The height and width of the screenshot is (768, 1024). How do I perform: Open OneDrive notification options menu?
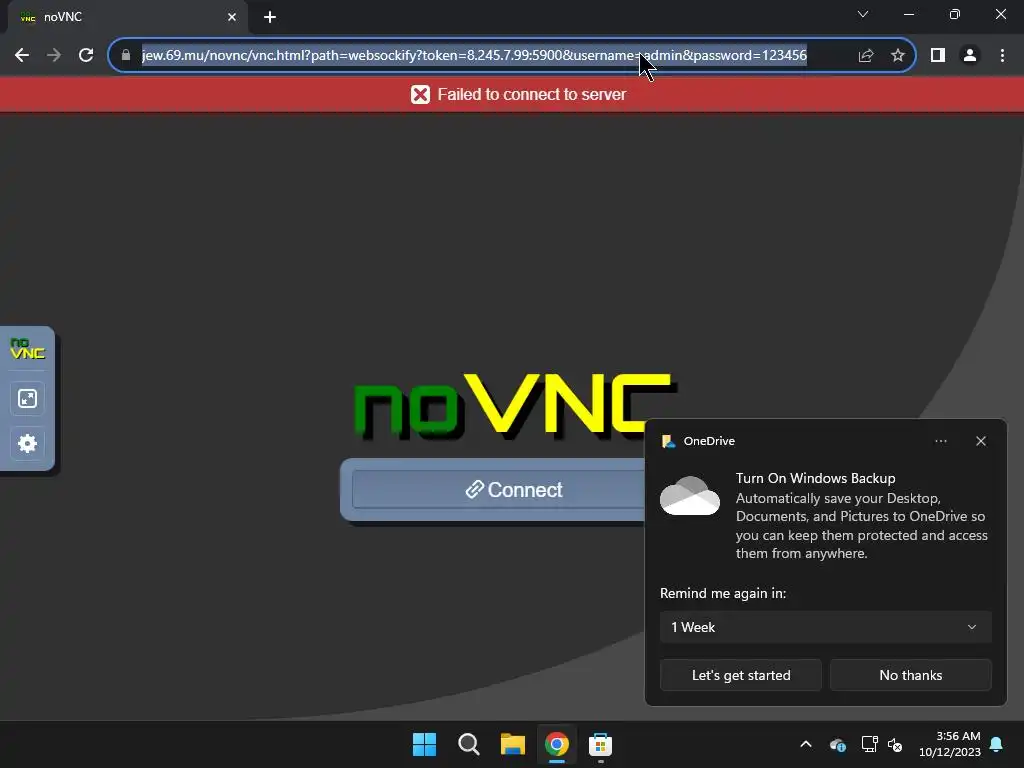pyautogui.click(x=940, y=441)
